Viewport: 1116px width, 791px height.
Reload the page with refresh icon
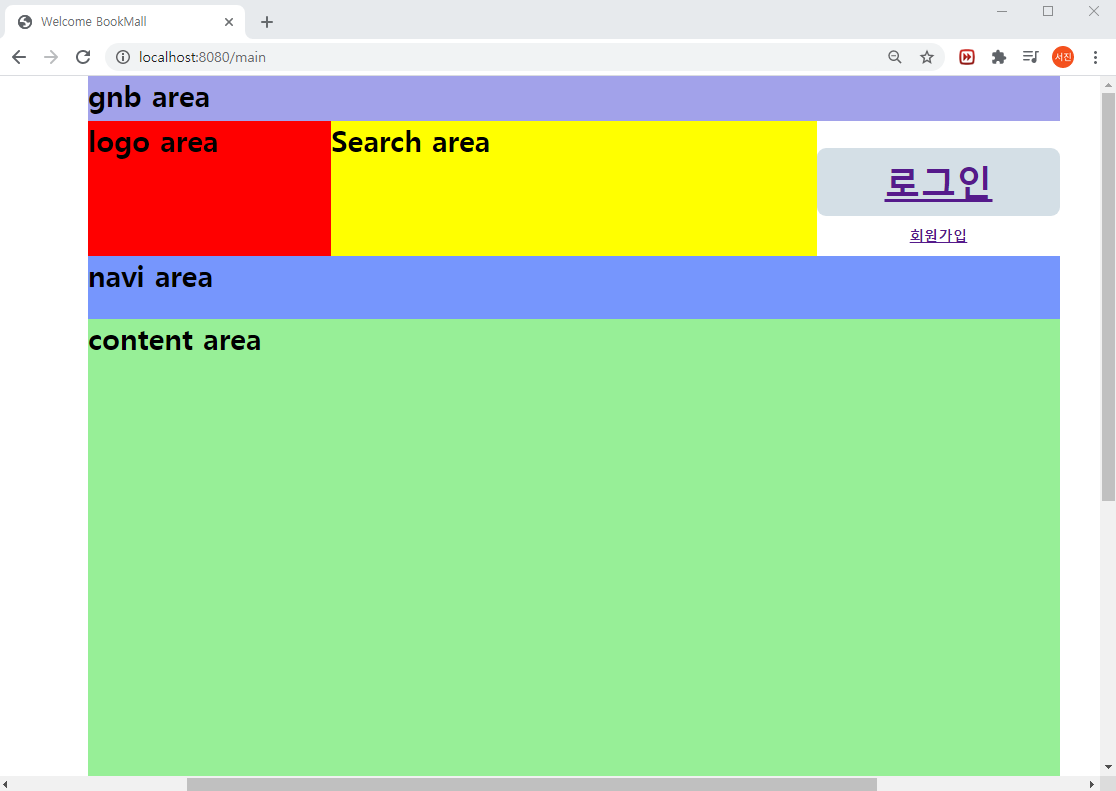tap(83, 57)
